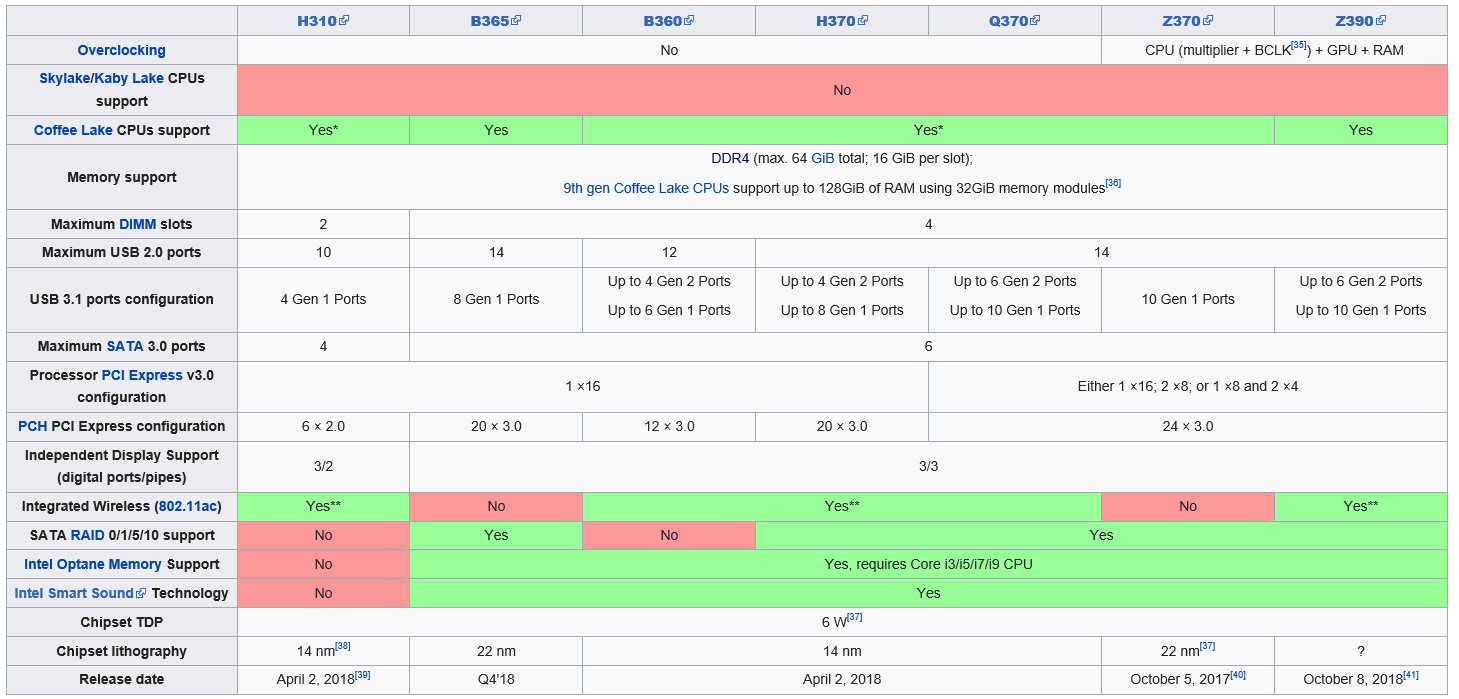Select the '24 × 3.0' cell
The width and height of the screenshot is (1459, 699).
(x=1188, y=426)
